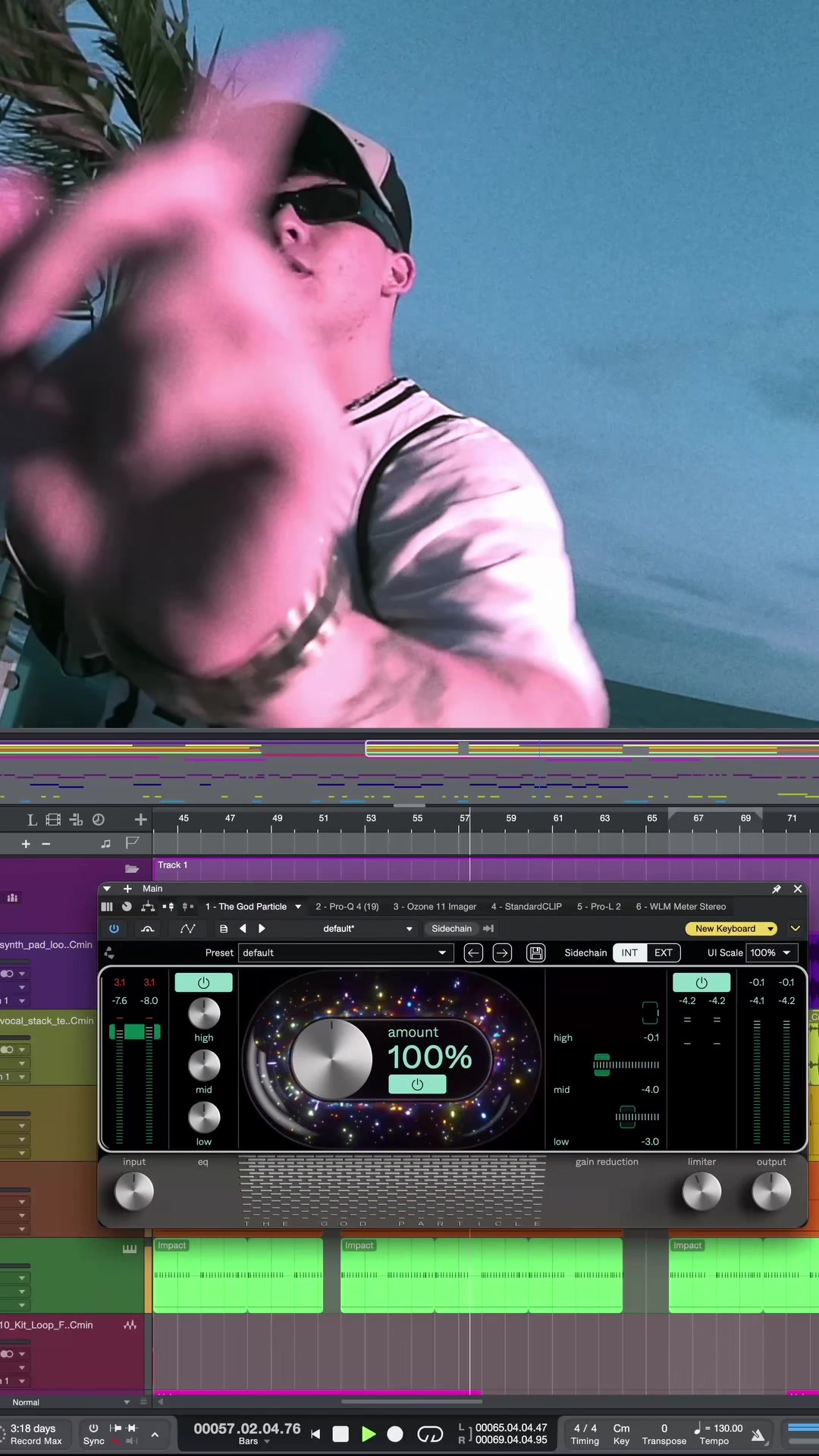This screenshot has height=1456, width=819.
Task: Select the first Impact clip
Action: click(x=238, y=1275)
